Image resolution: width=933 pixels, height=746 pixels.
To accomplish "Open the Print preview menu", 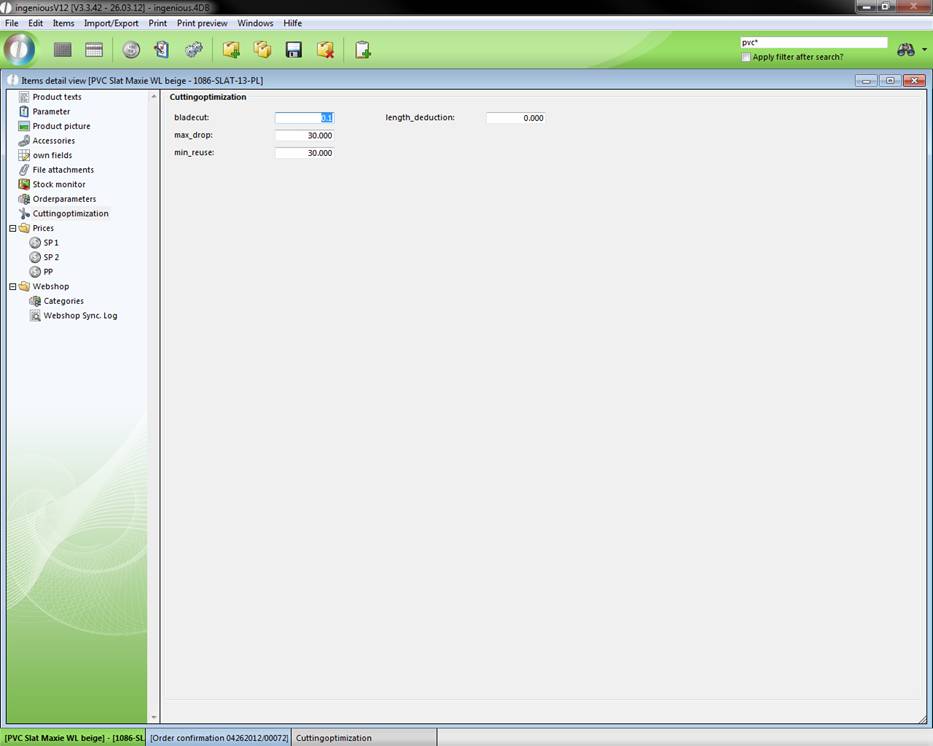I will tap(202, 23).
